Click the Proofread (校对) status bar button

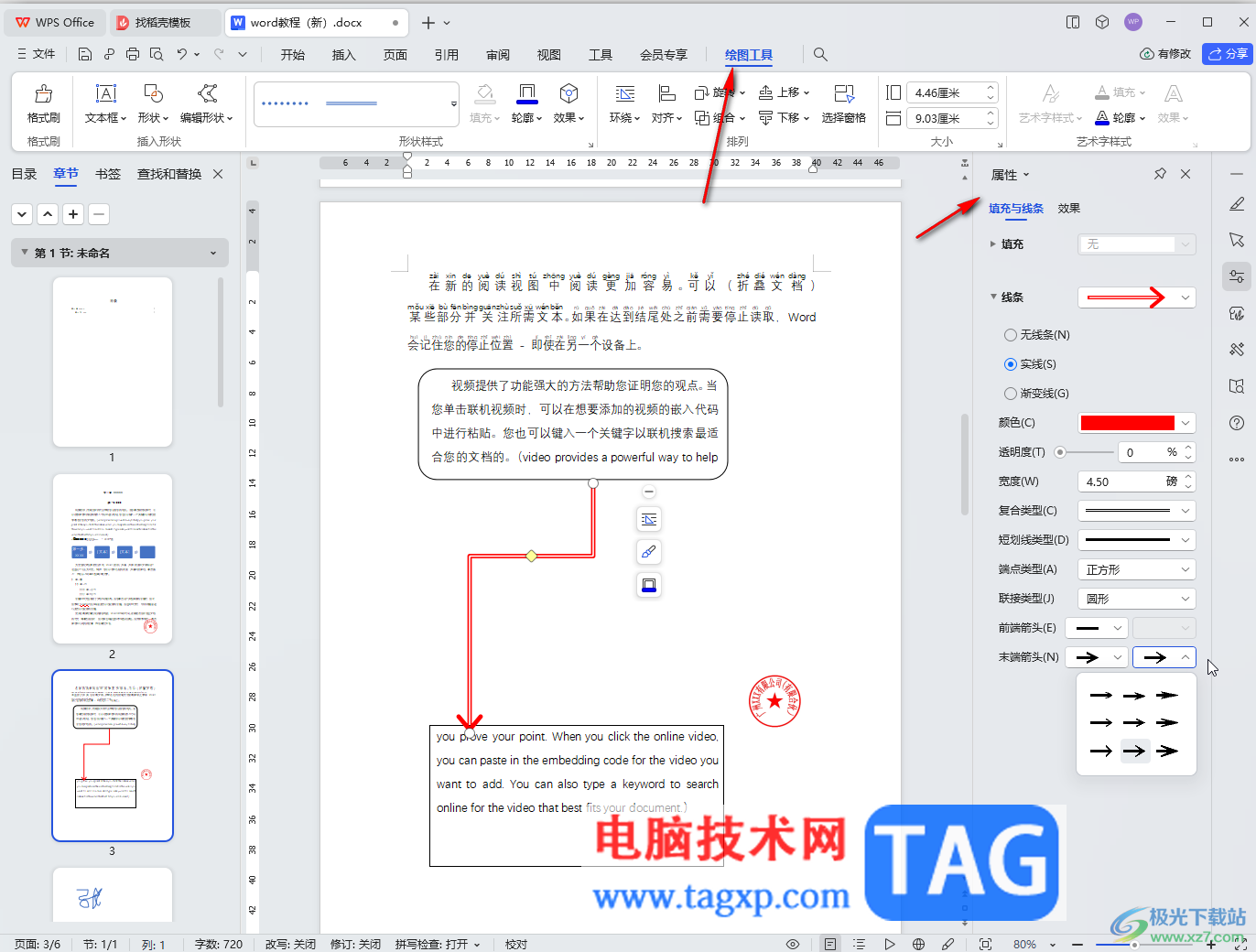[516, 944]
